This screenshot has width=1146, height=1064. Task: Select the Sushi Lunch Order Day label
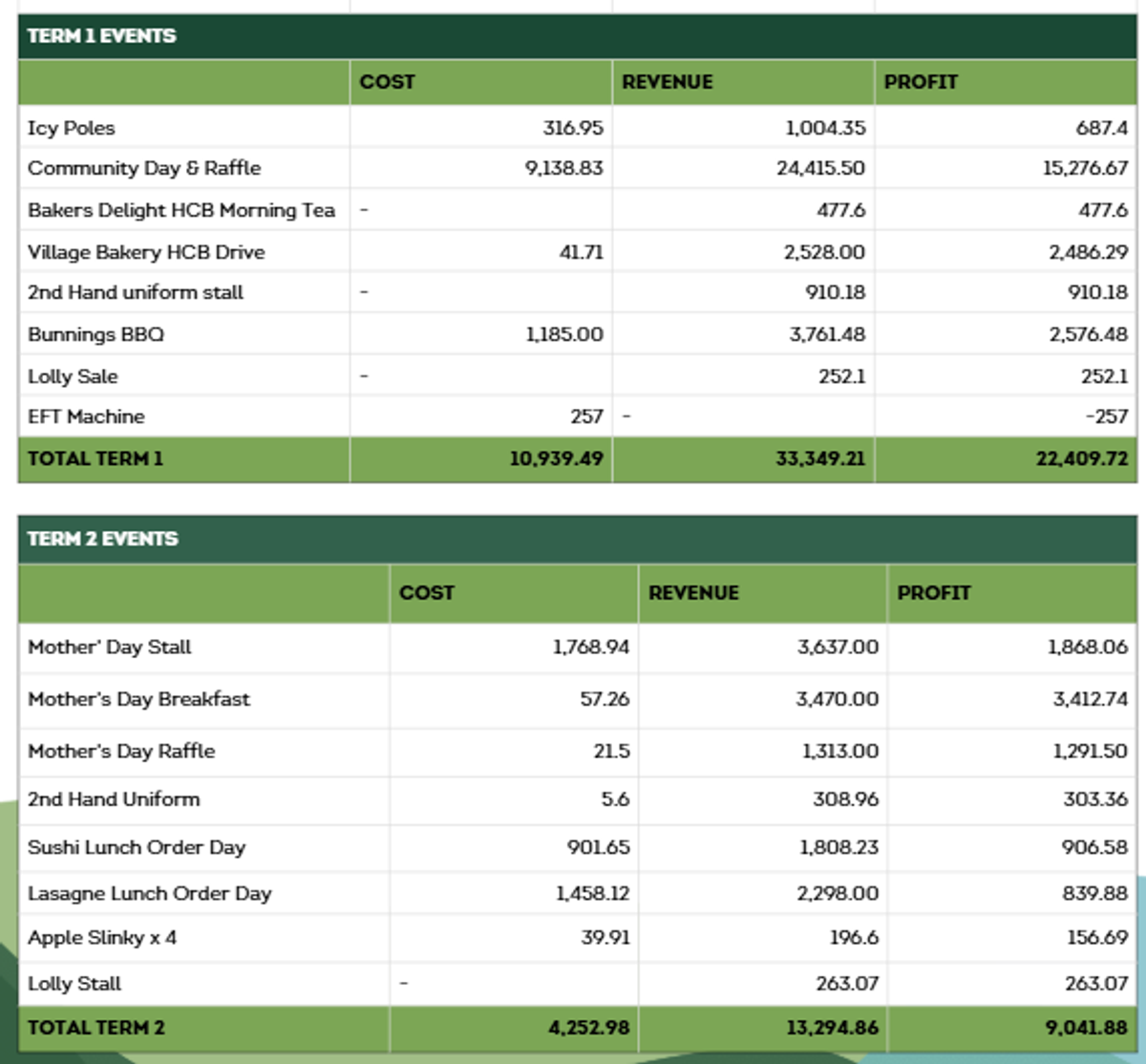click(137, 847)
